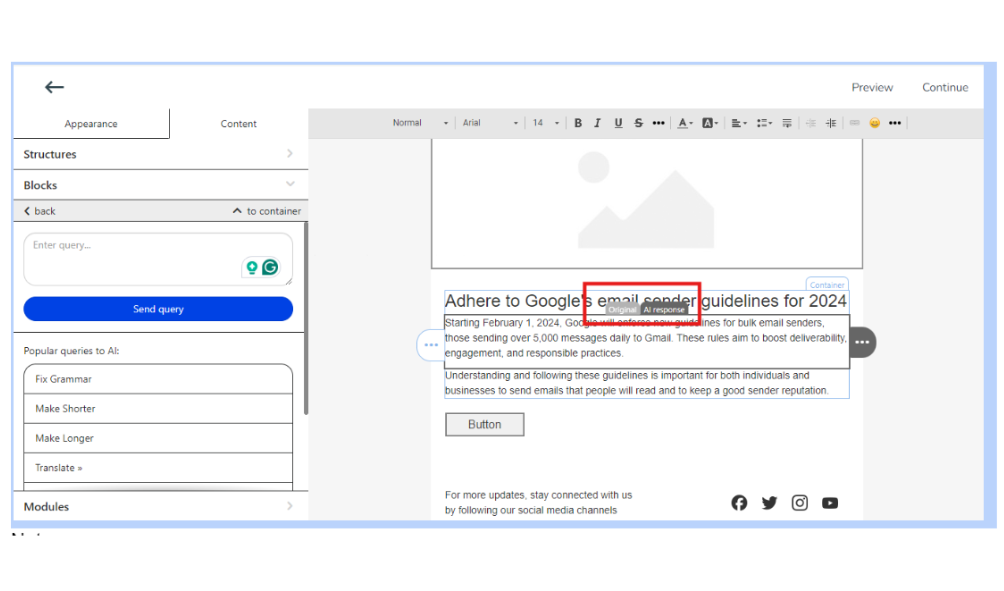1004x591 pixels.
Task: Go back from the AI query panel
Action: pos(40,211)
